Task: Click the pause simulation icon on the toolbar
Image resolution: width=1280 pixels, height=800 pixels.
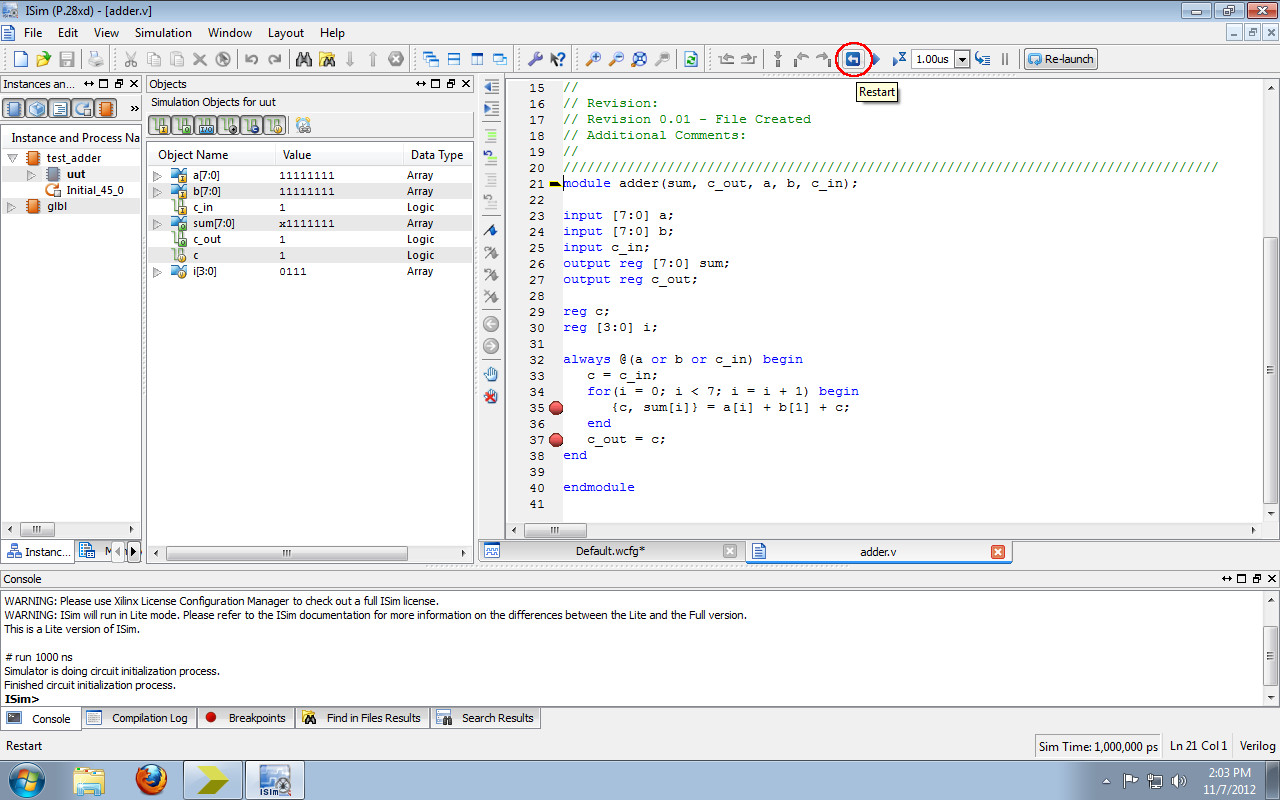Action: tap(1004, 59)
